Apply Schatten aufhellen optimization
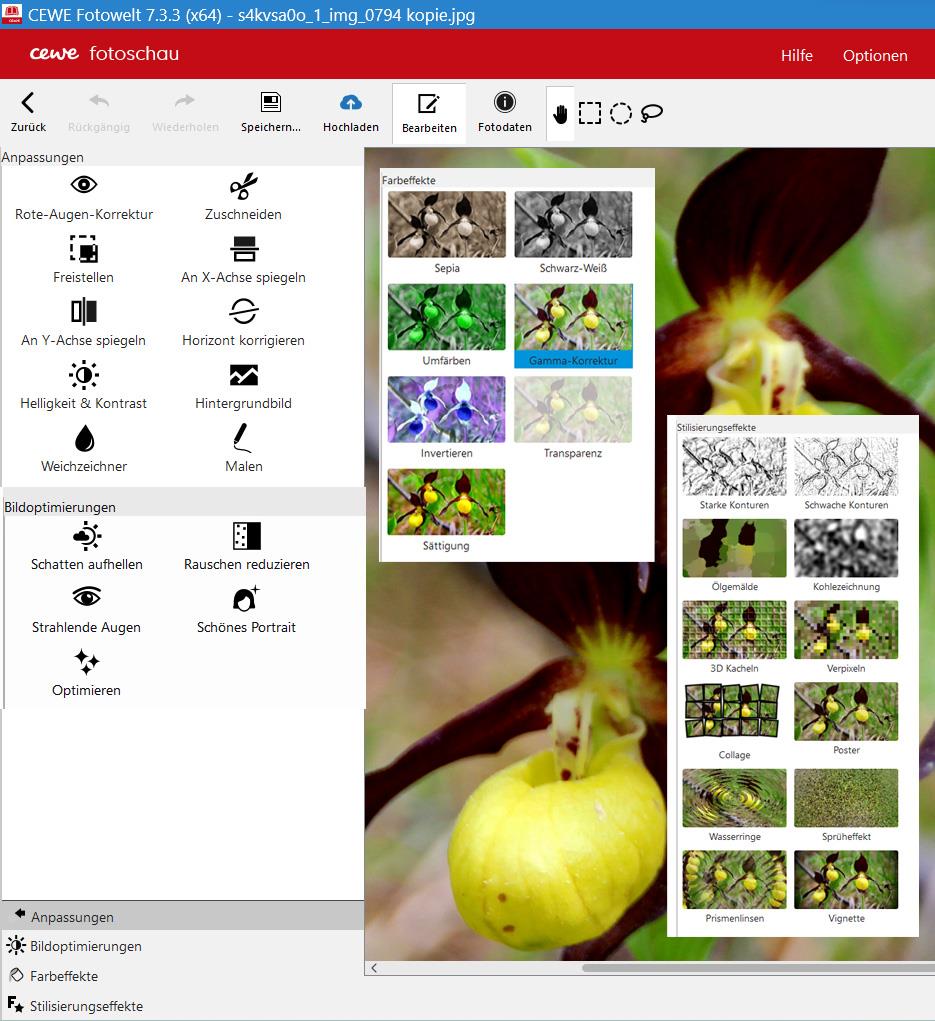This screenshot has height=1021, width=935. click(87, 548)
